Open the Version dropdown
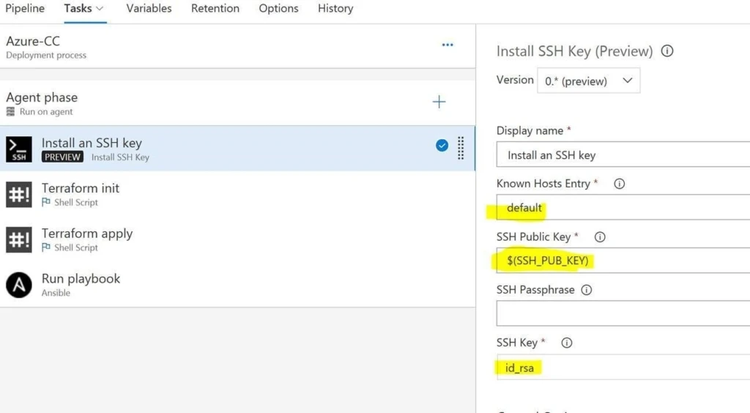Image resolution: width=750 pixels, height=413 pixels. [589, 81]
